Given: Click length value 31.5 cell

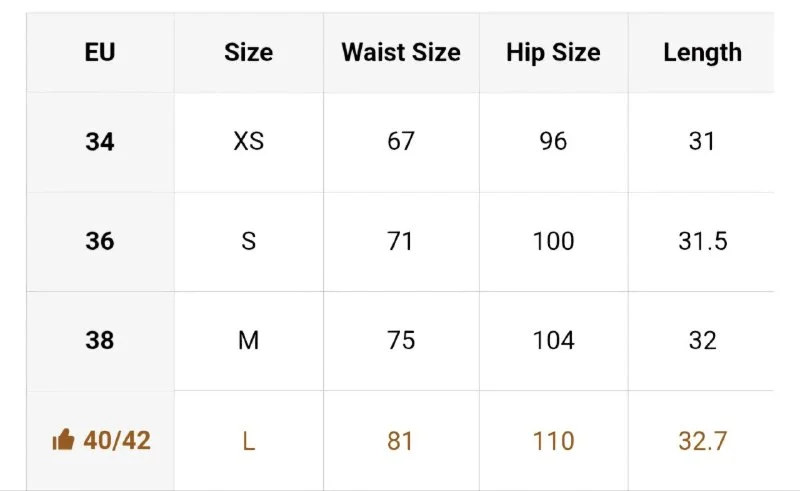Looking at the screenshot, I should [x=702, y=241].
